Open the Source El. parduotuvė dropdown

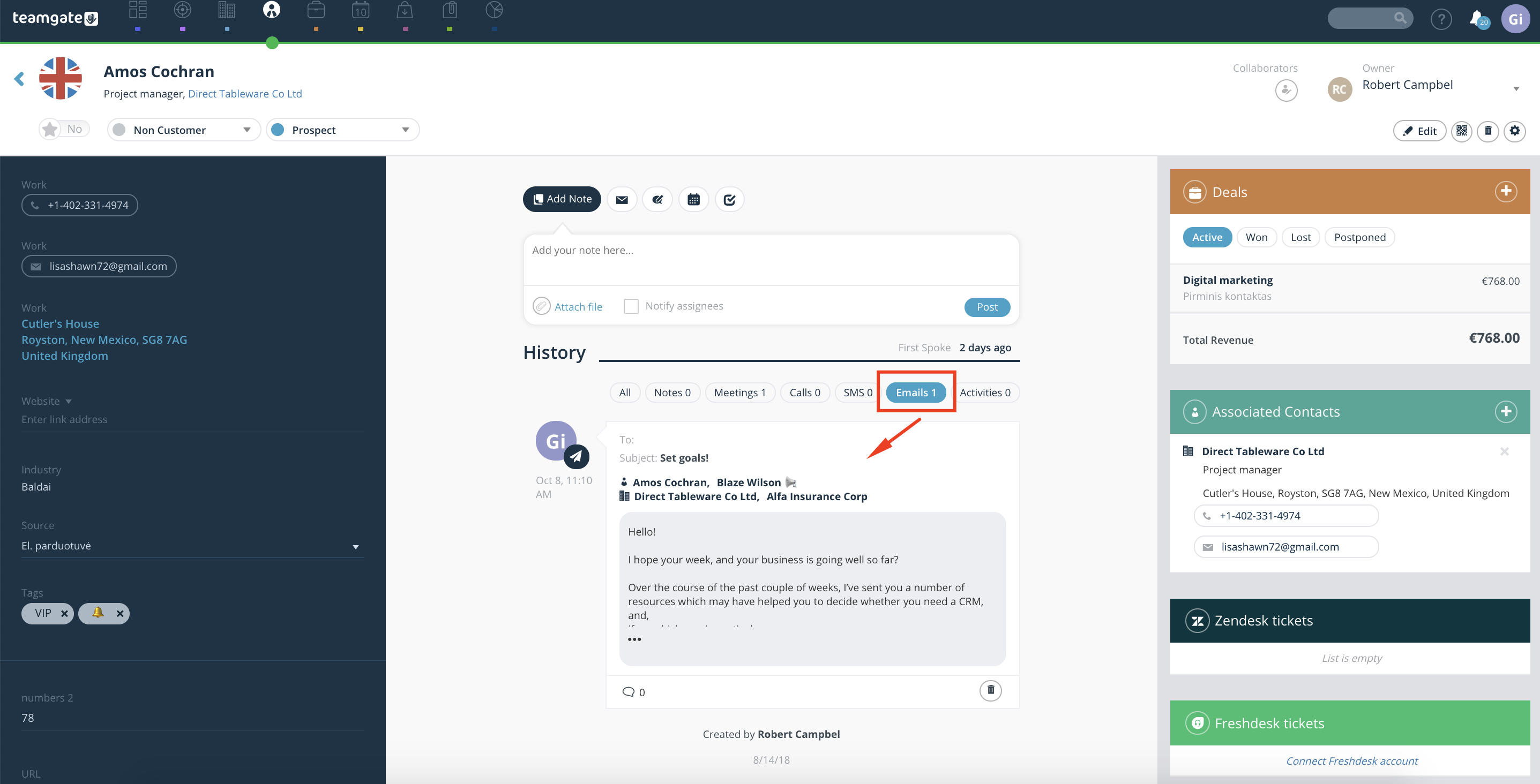pos(192,546)
